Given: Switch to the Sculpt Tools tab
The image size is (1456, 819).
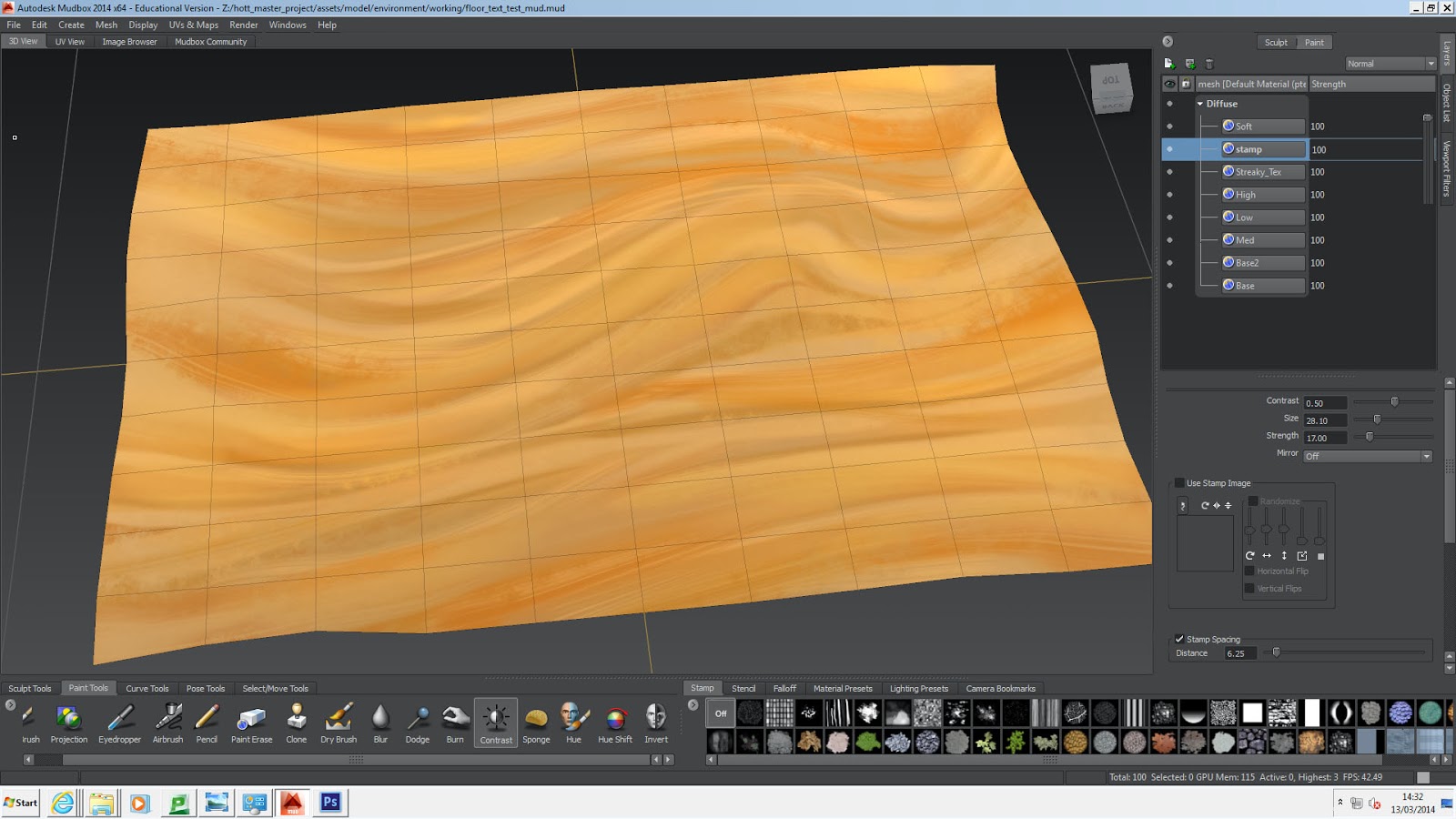Looking at the screenshot, I should tap(30, 688).
